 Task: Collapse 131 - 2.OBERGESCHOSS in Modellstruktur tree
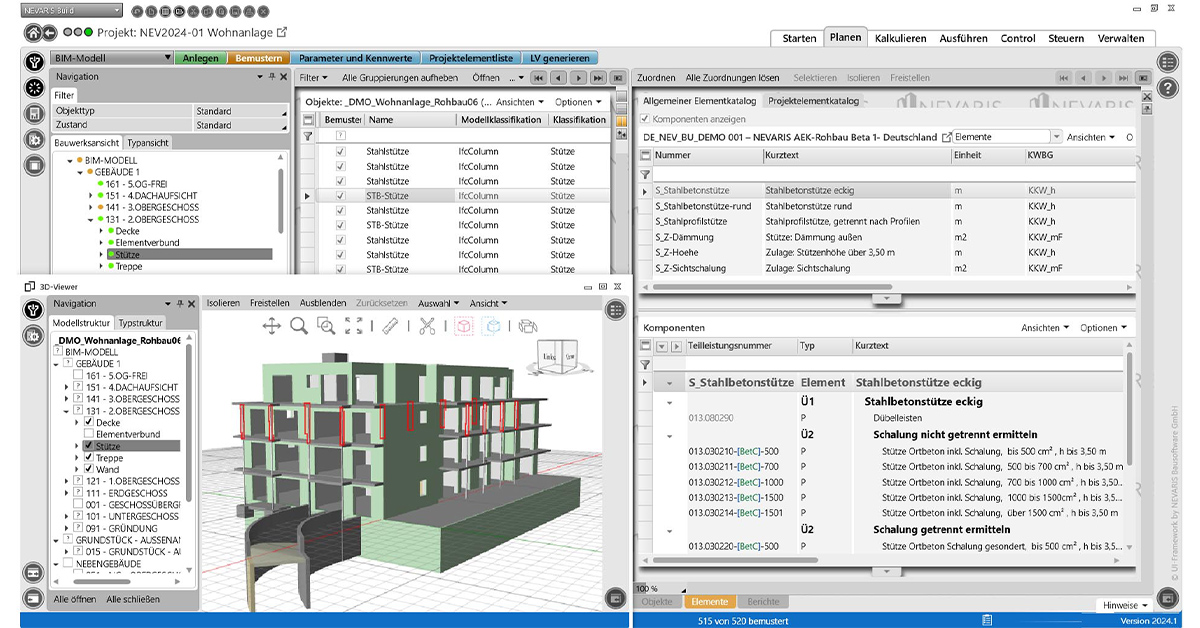click(67, 411)
